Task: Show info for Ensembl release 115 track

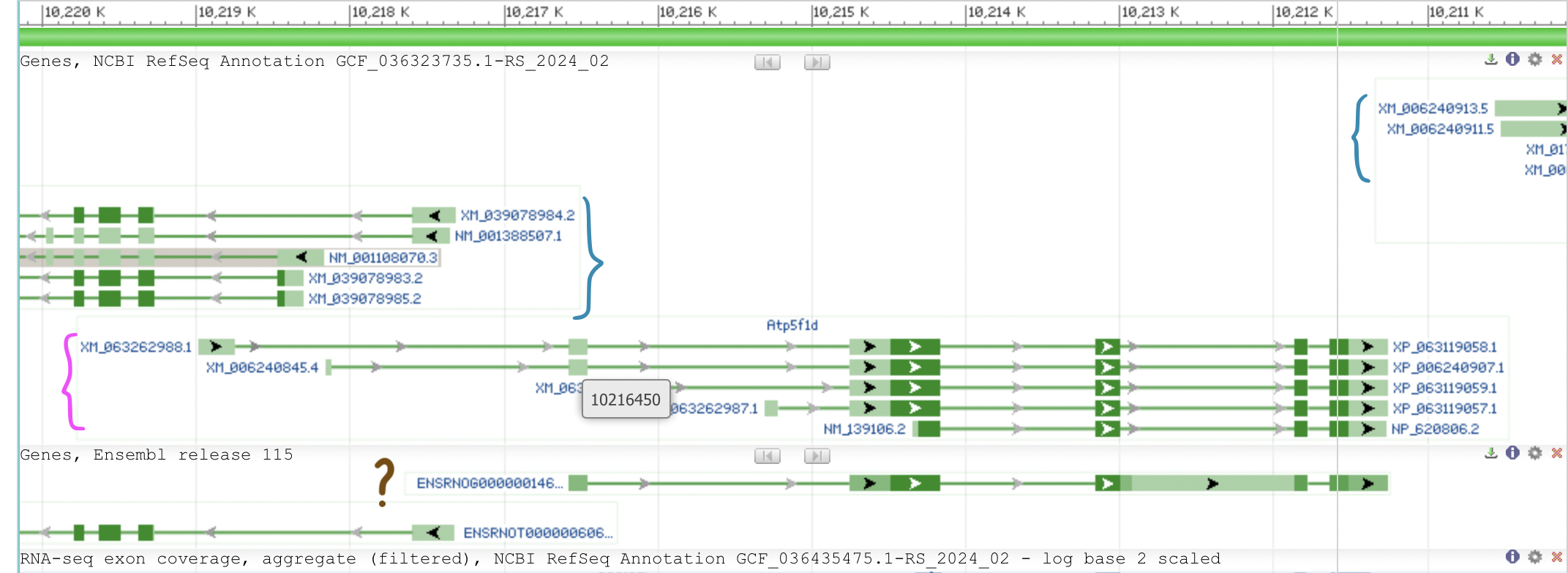Action: [1512, 453]
